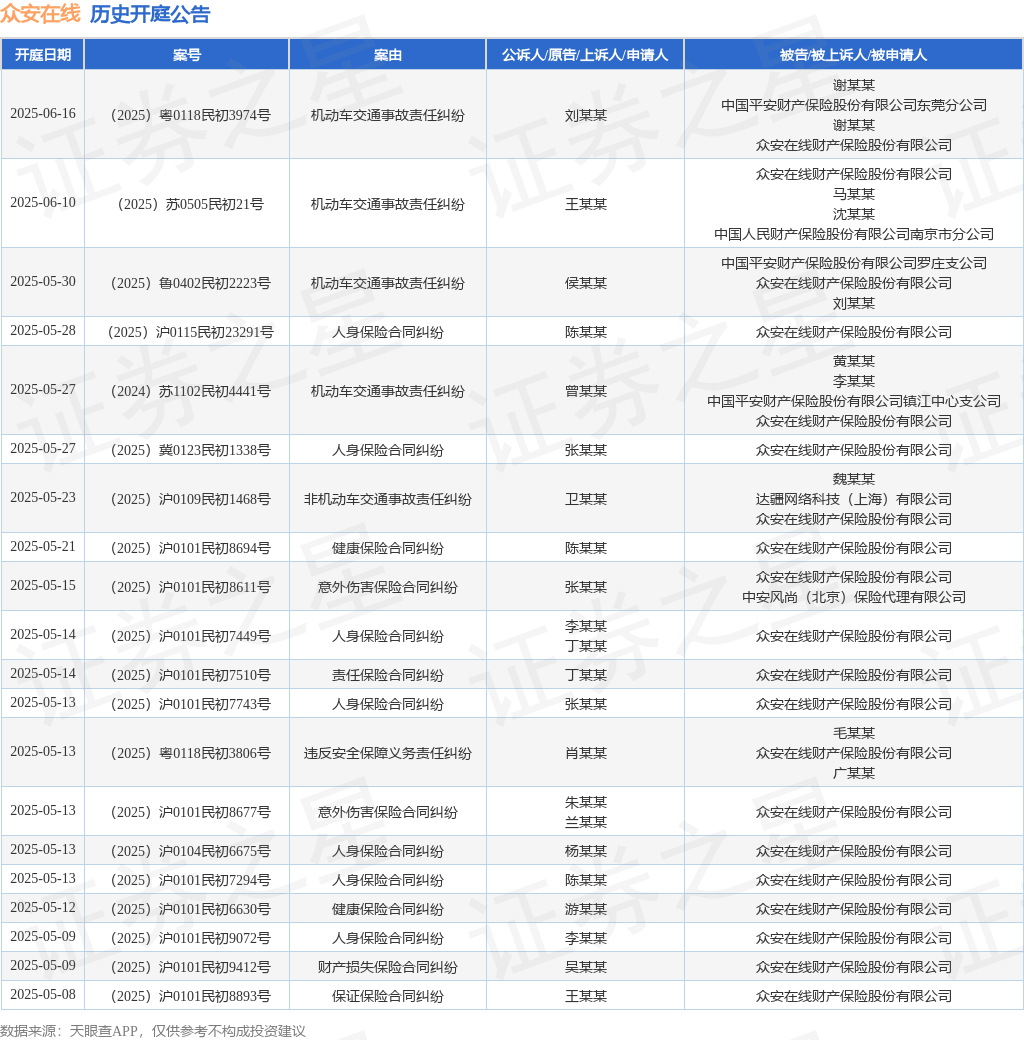1024x1040 pixels.
Task: Select case number (2025)沪0101民初7743号
Action: (x=190, y=704)
